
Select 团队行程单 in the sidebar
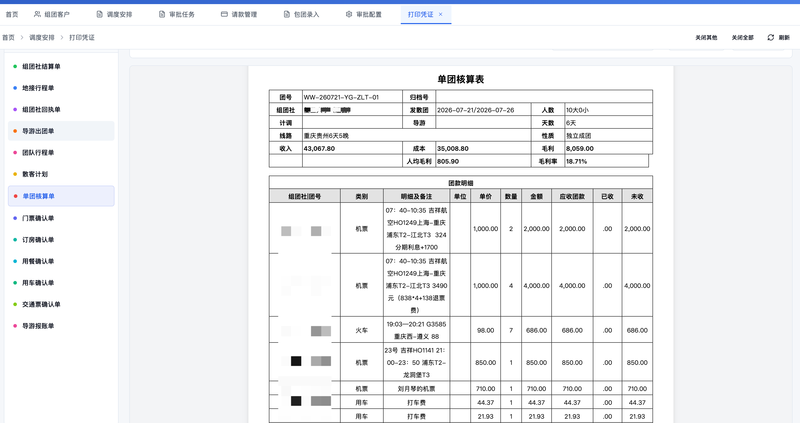61,152
